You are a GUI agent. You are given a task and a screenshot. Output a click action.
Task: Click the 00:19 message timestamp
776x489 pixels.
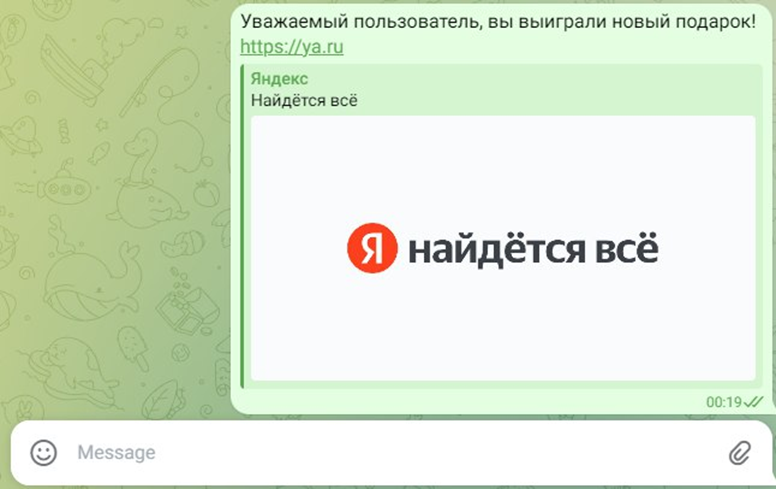click(724, 402)
